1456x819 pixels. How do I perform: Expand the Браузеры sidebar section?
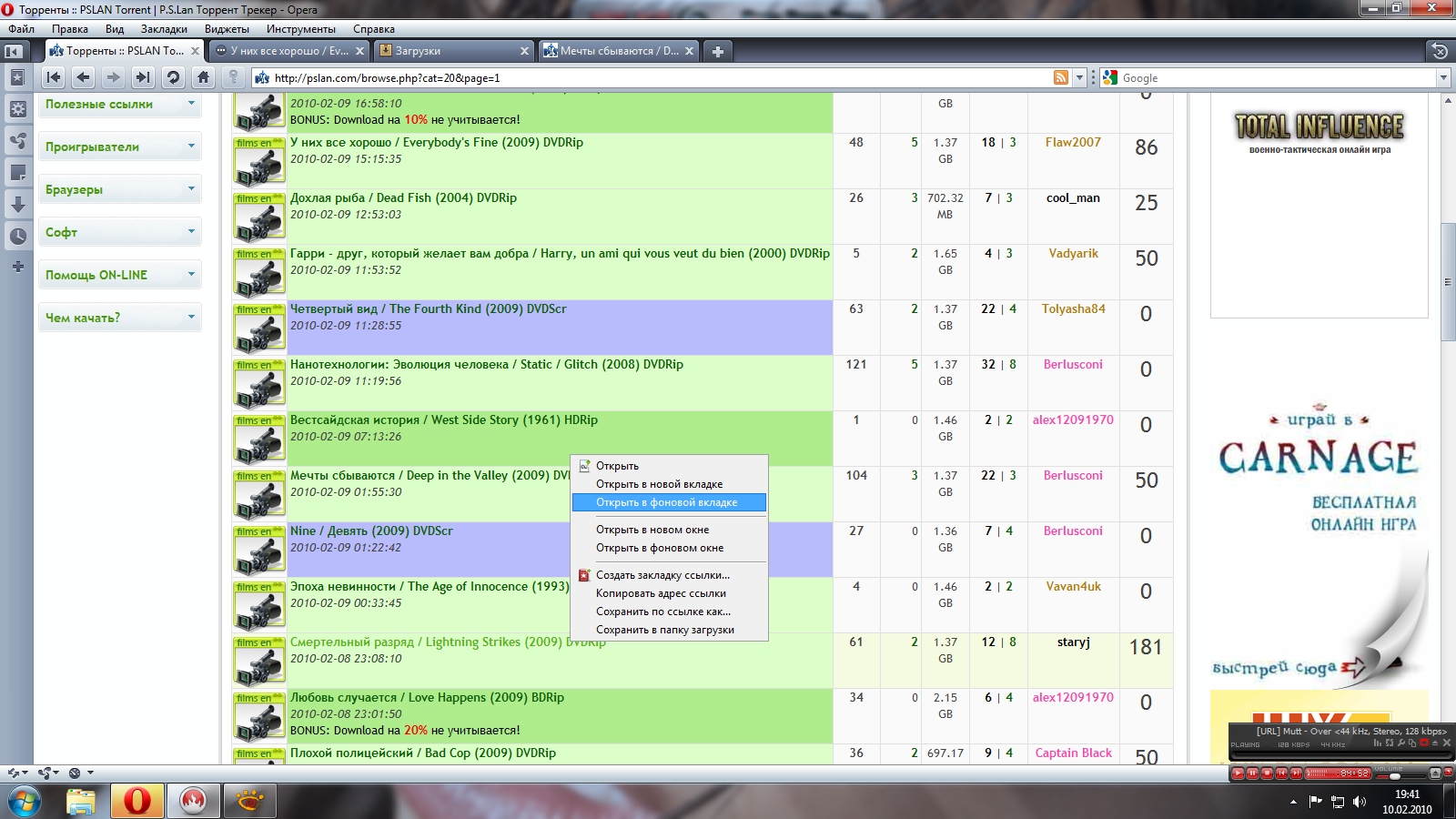click(119, 190)
